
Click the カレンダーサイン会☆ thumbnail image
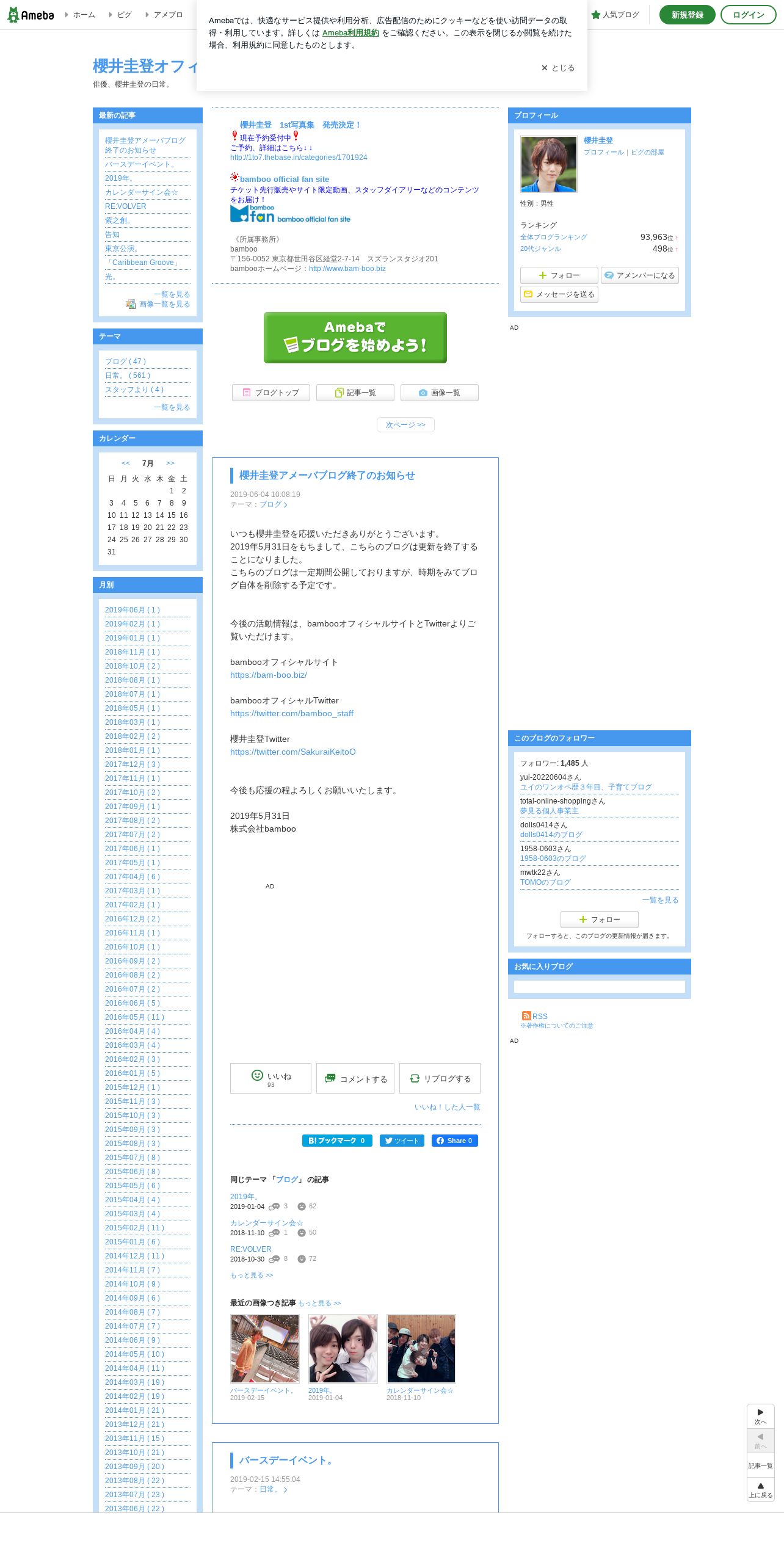[421, 1349]
